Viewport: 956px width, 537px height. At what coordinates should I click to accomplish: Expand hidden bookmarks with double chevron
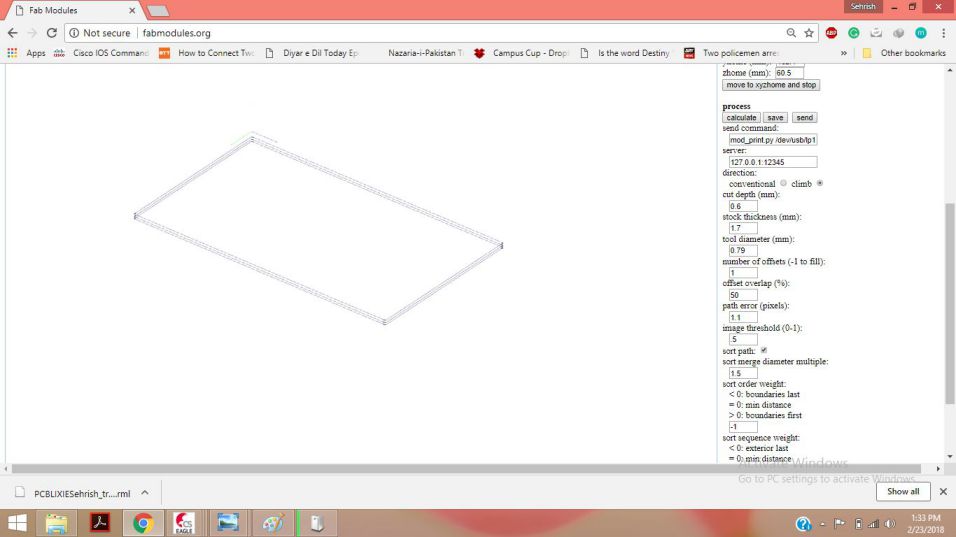844,53
